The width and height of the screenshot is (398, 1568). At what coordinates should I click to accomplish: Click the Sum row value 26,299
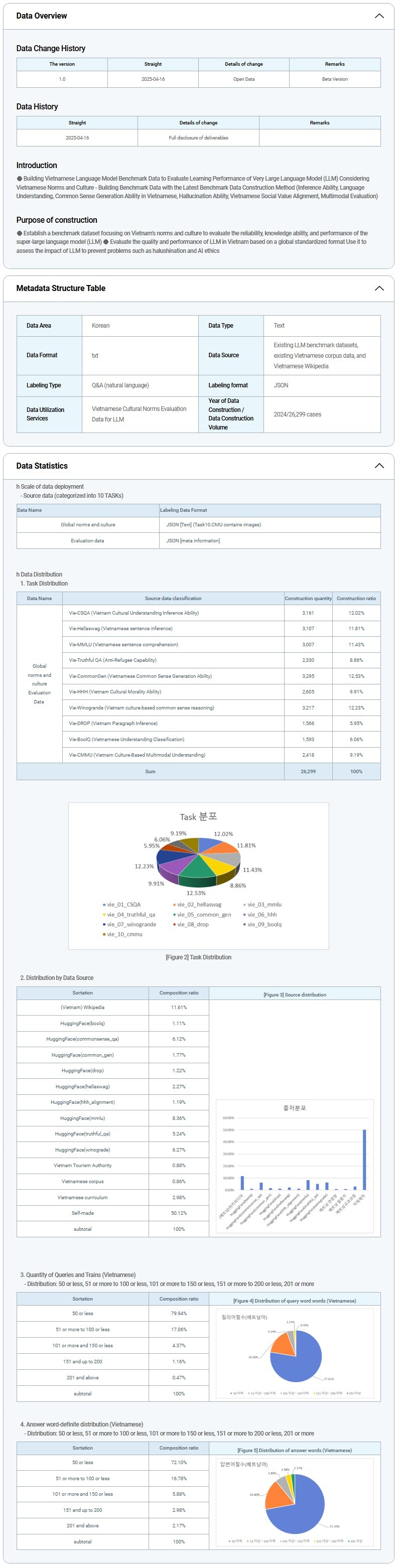pos(308,771)
